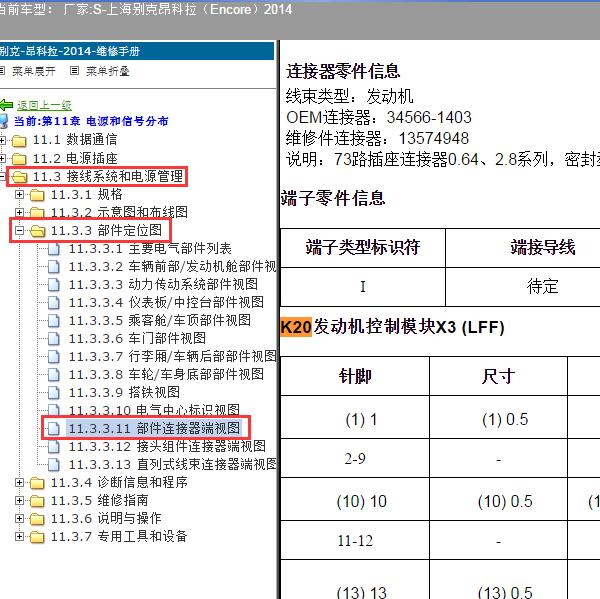Click the 菜单折叠 list icon
The width and height of the screenshot is (600, 599).
coord(74,71)
